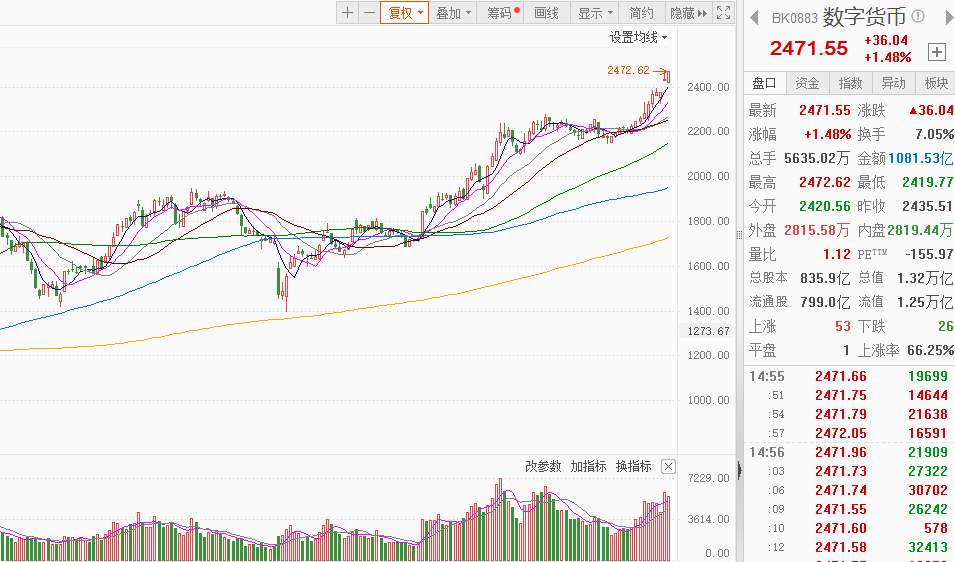The width and height of the screenshot is (955, 562).
Task: Select the 异动 tab
Action: click(x=893, y=83)
